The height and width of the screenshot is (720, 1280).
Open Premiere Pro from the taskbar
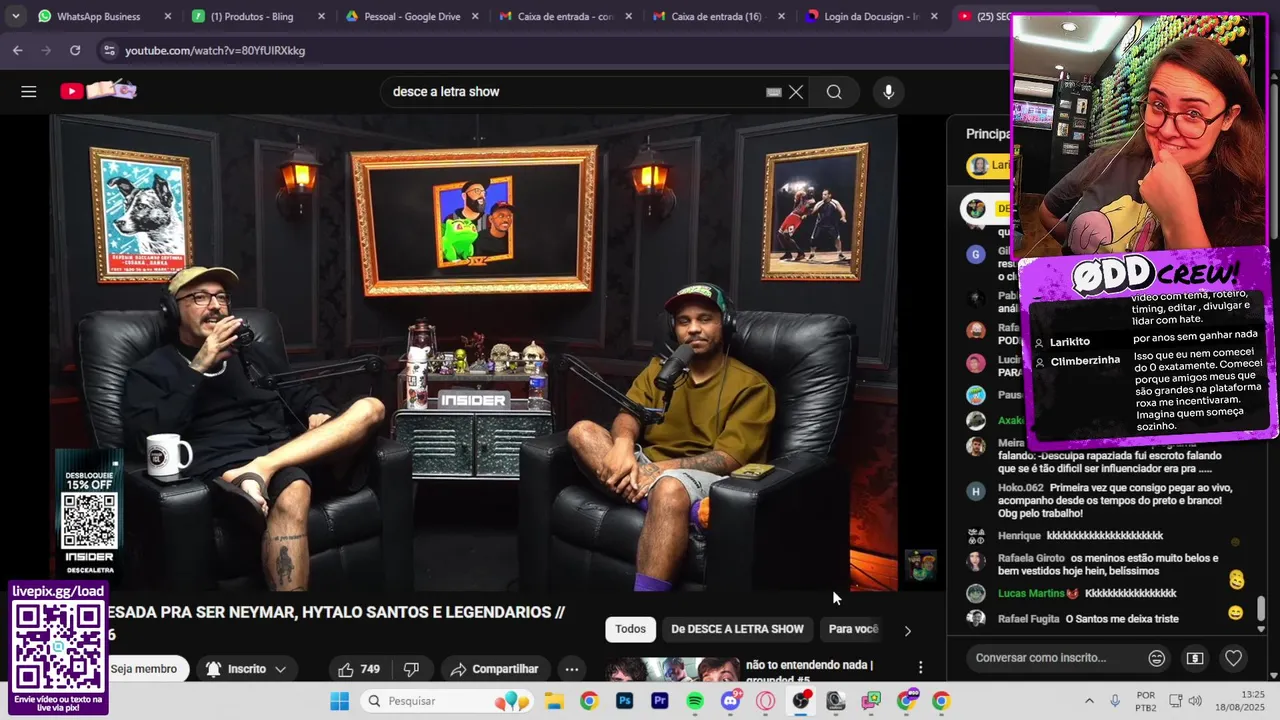660,701
